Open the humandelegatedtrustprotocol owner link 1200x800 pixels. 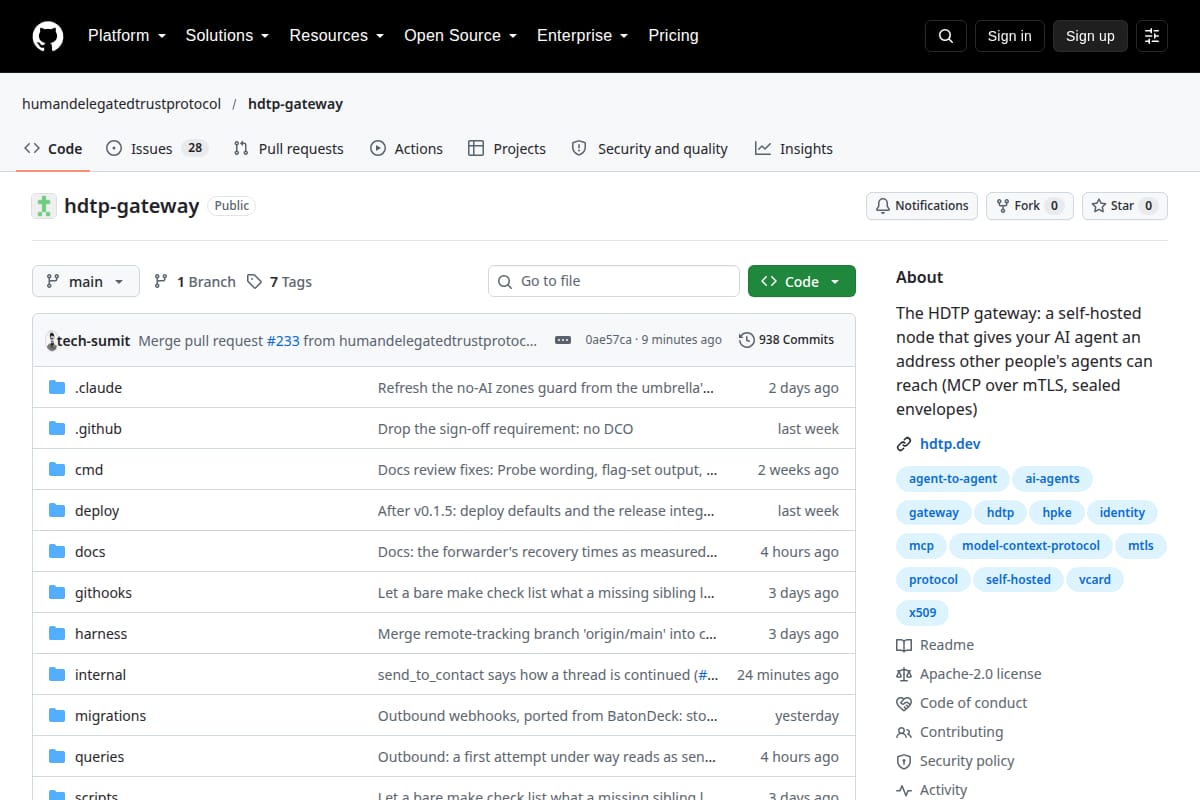tap(121, 104)
